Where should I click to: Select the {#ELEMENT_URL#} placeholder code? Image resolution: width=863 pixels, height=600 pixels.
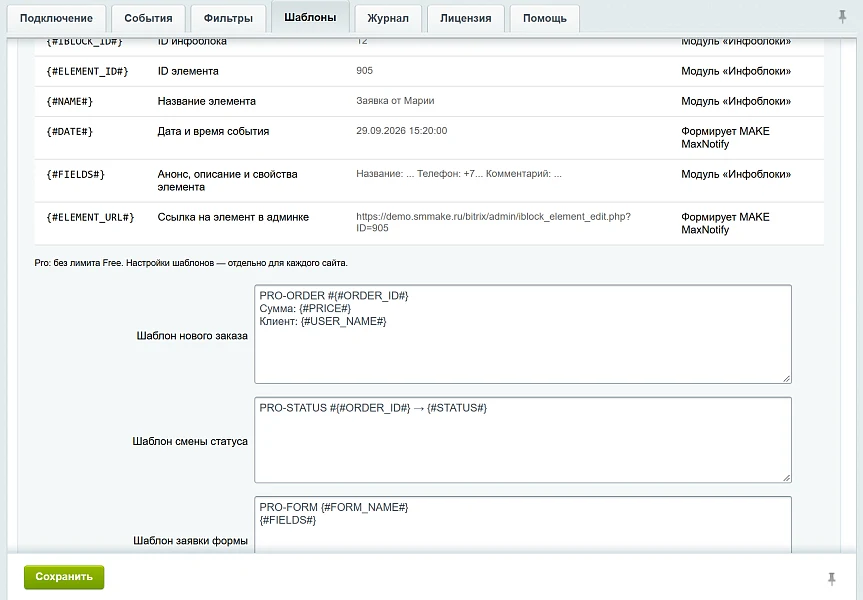90,218
